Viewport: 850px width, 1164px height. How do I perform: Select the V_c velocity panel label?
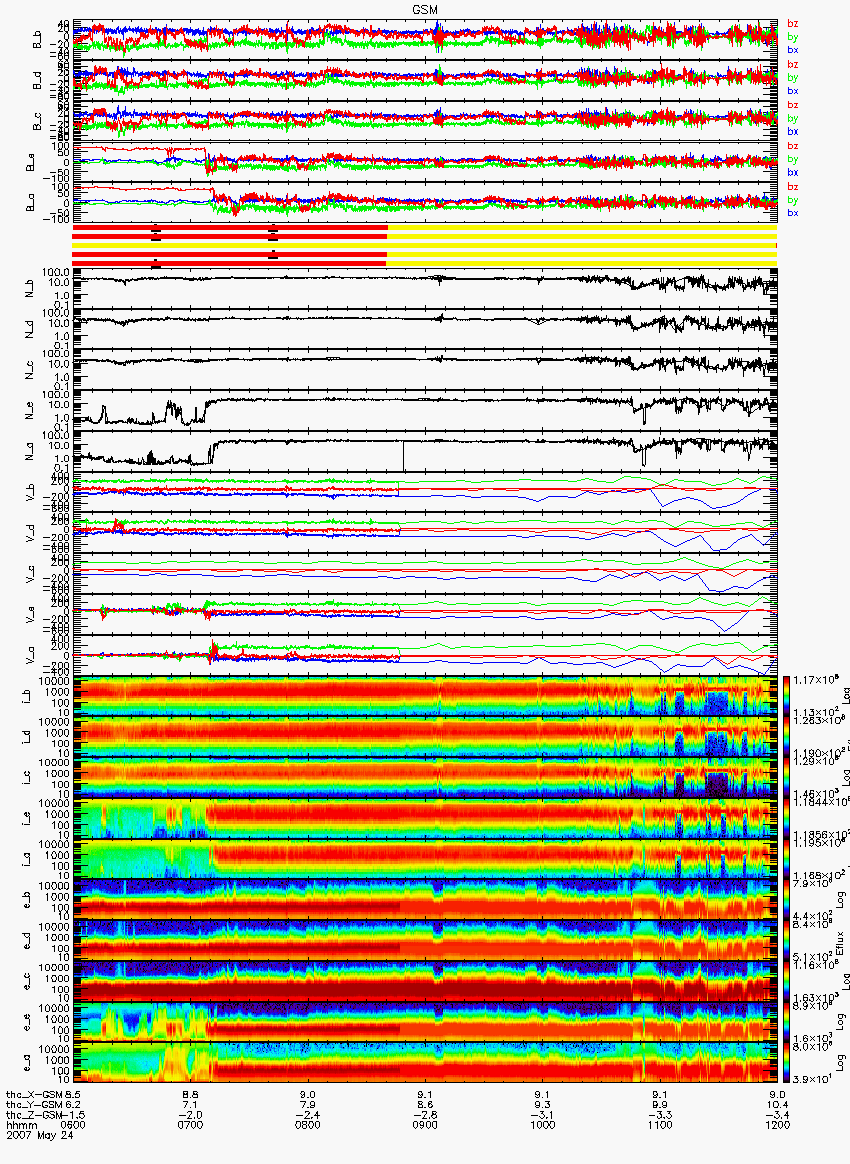[31, 572]
